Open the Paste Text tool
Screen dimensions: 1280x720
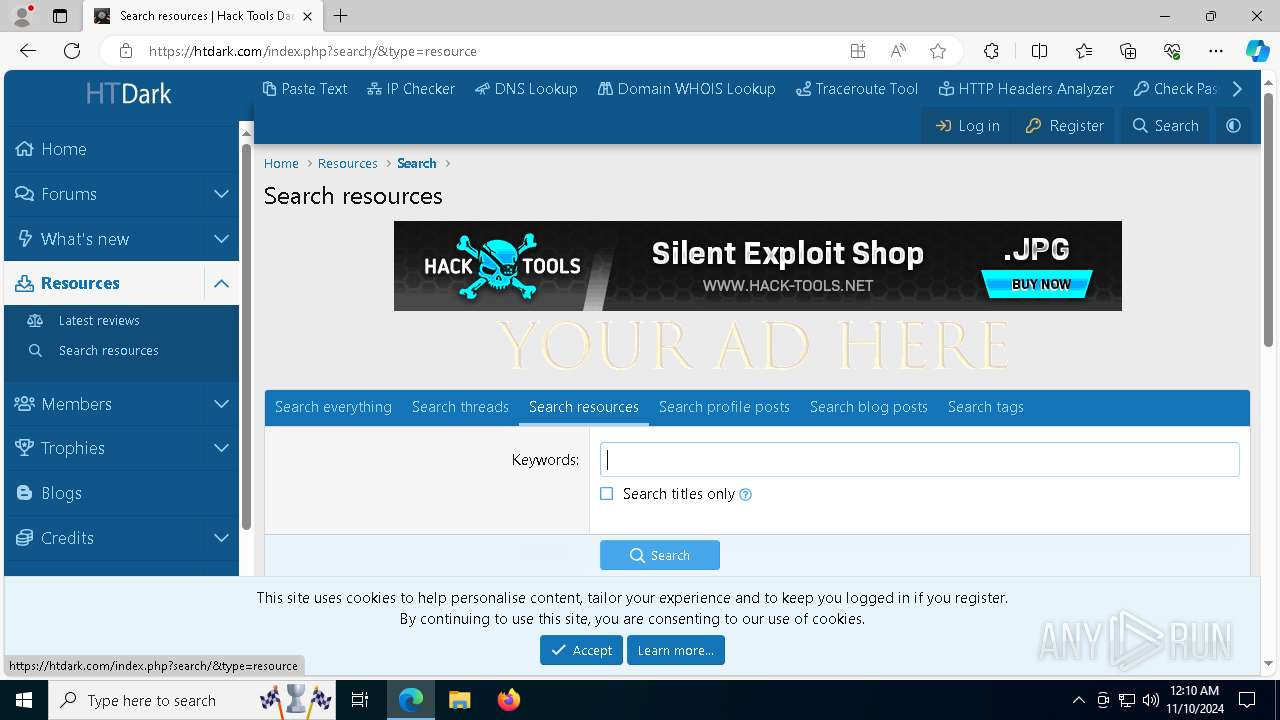[x=305, y=88]
